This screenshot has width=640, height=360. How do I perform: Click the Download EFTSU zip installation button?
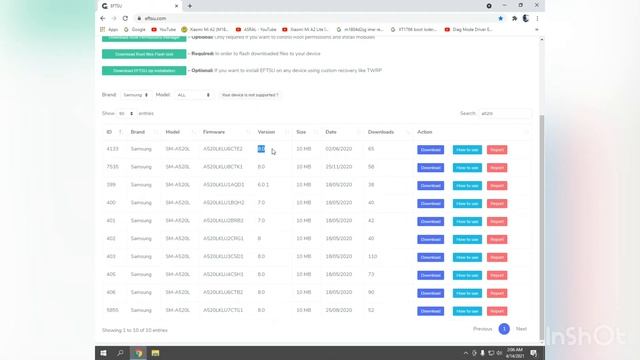(144, 71)
